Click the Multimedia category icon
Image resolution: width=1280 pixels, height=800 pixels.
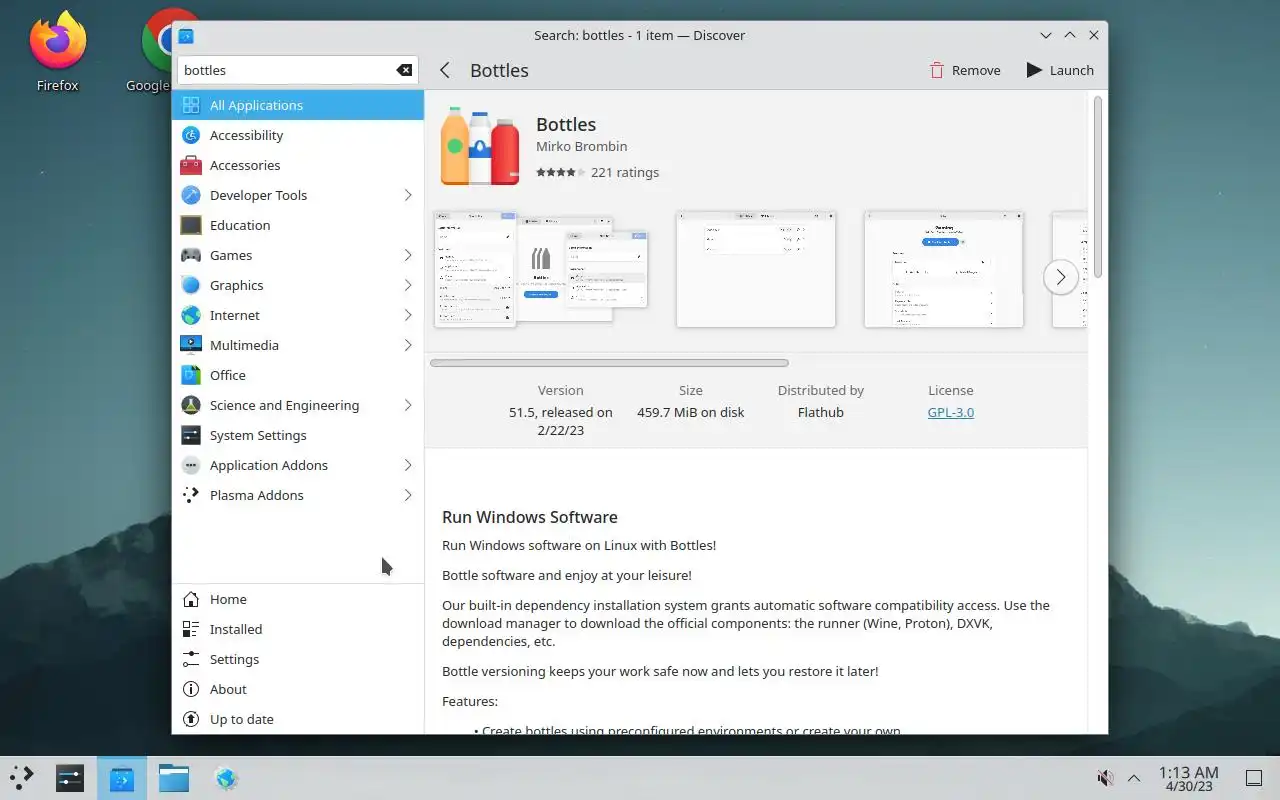(x=191, y=345)
